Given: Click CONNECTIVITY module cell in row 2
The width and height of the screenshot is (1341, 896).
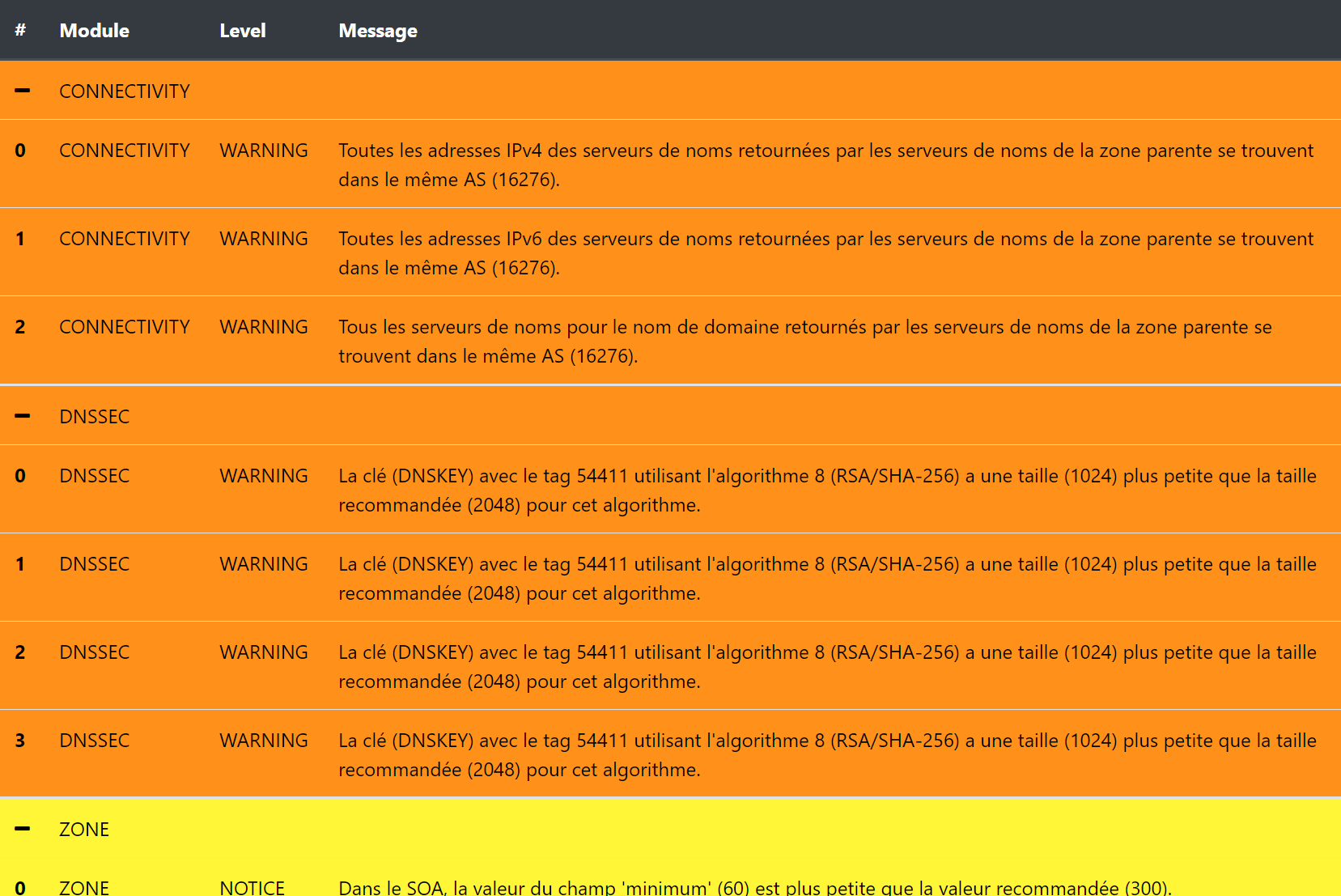Looking at the screenshot, I should 125,327.
